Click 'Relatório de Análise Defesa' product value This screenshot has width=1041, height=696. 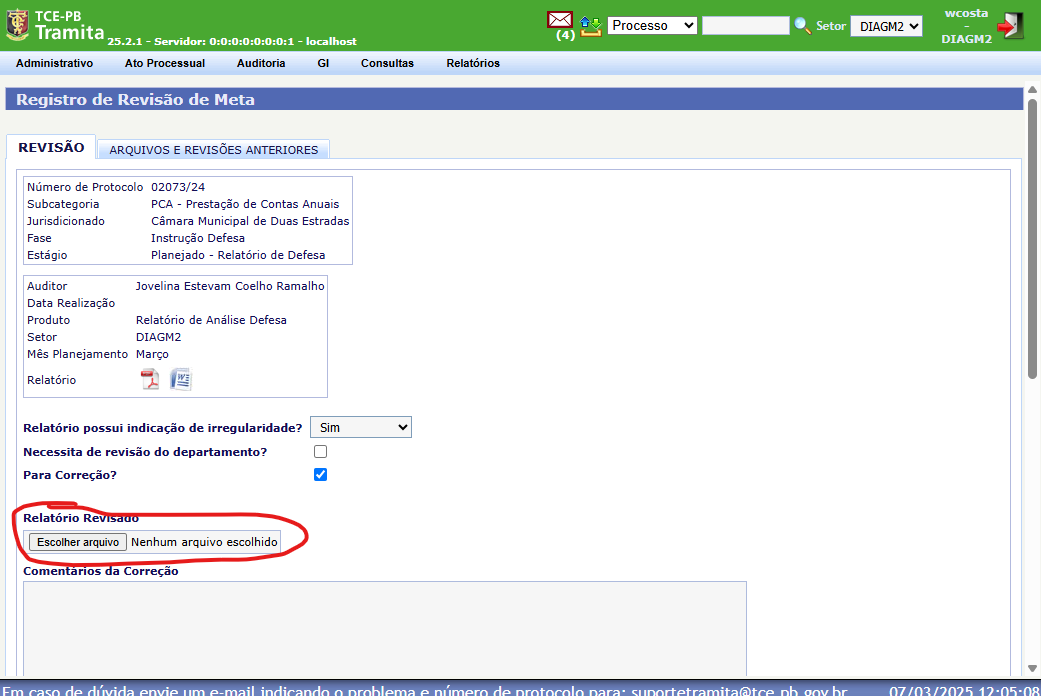[211, 320]
